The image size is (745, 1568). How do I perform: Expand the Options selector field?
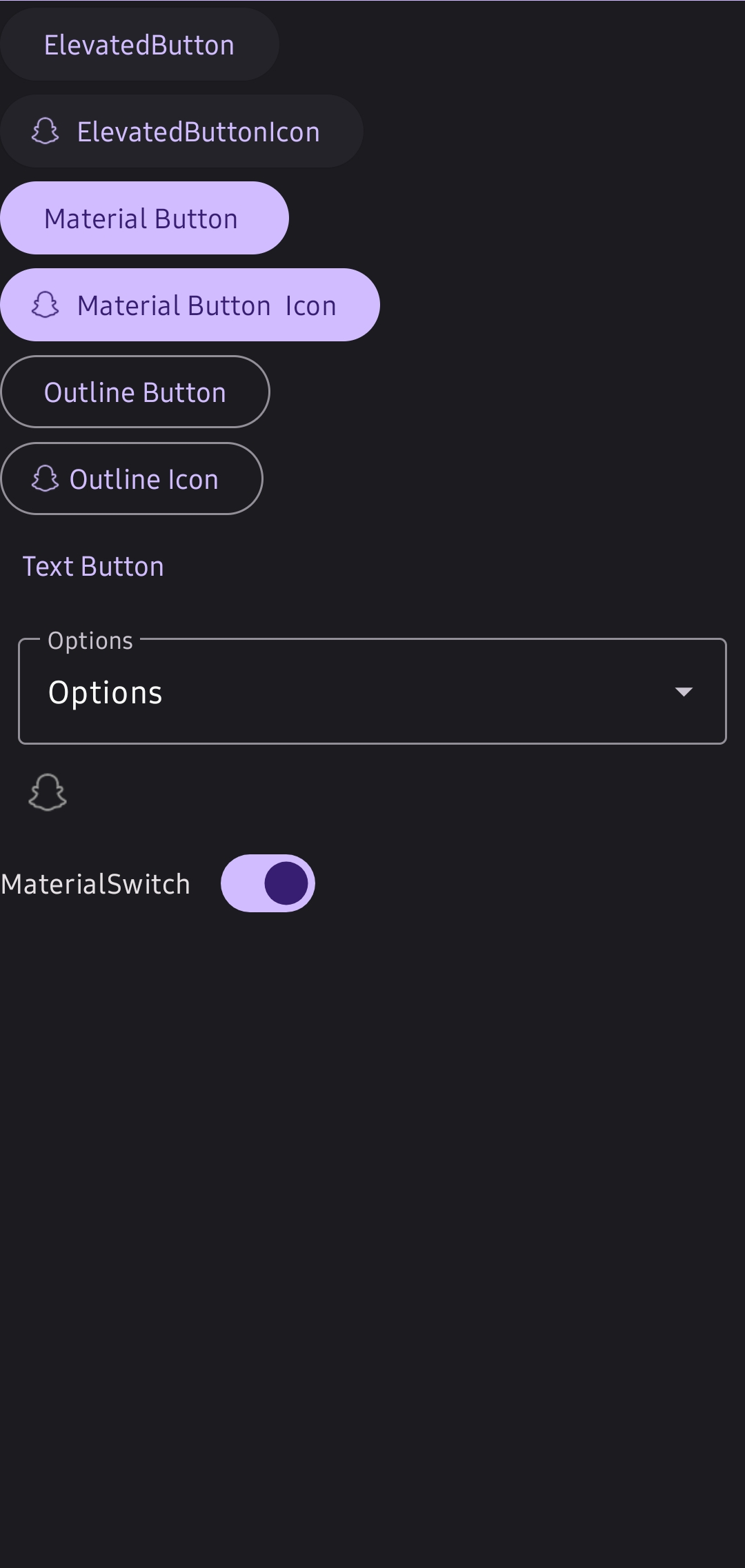coord(372,692)
